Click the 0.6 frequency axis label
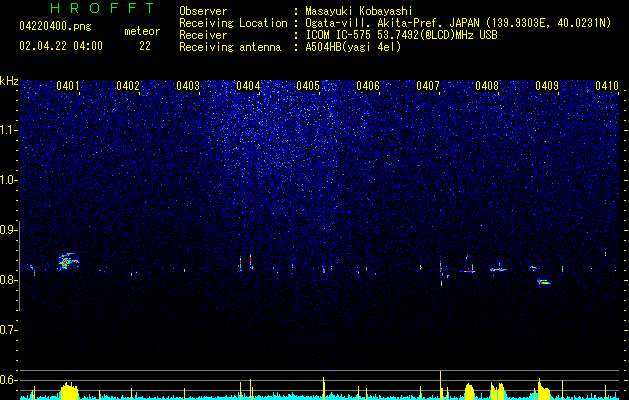Viewport: 629px width, 400px height. coord(8,380)
